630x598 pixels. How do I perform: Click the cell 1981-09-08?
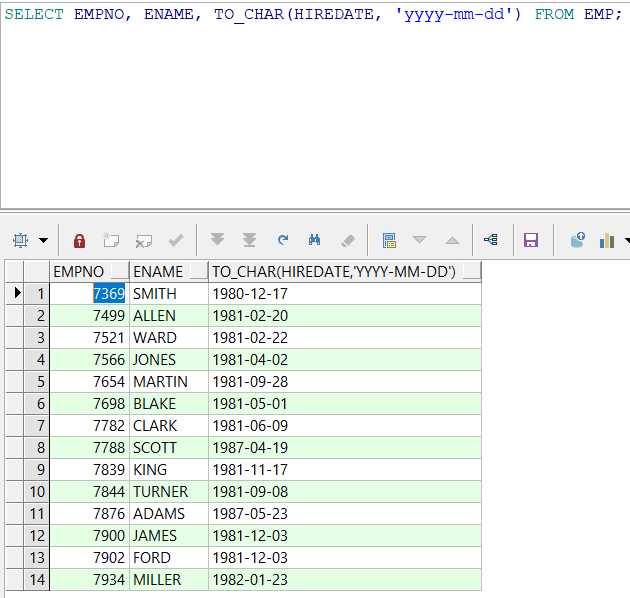pos(345,492)
